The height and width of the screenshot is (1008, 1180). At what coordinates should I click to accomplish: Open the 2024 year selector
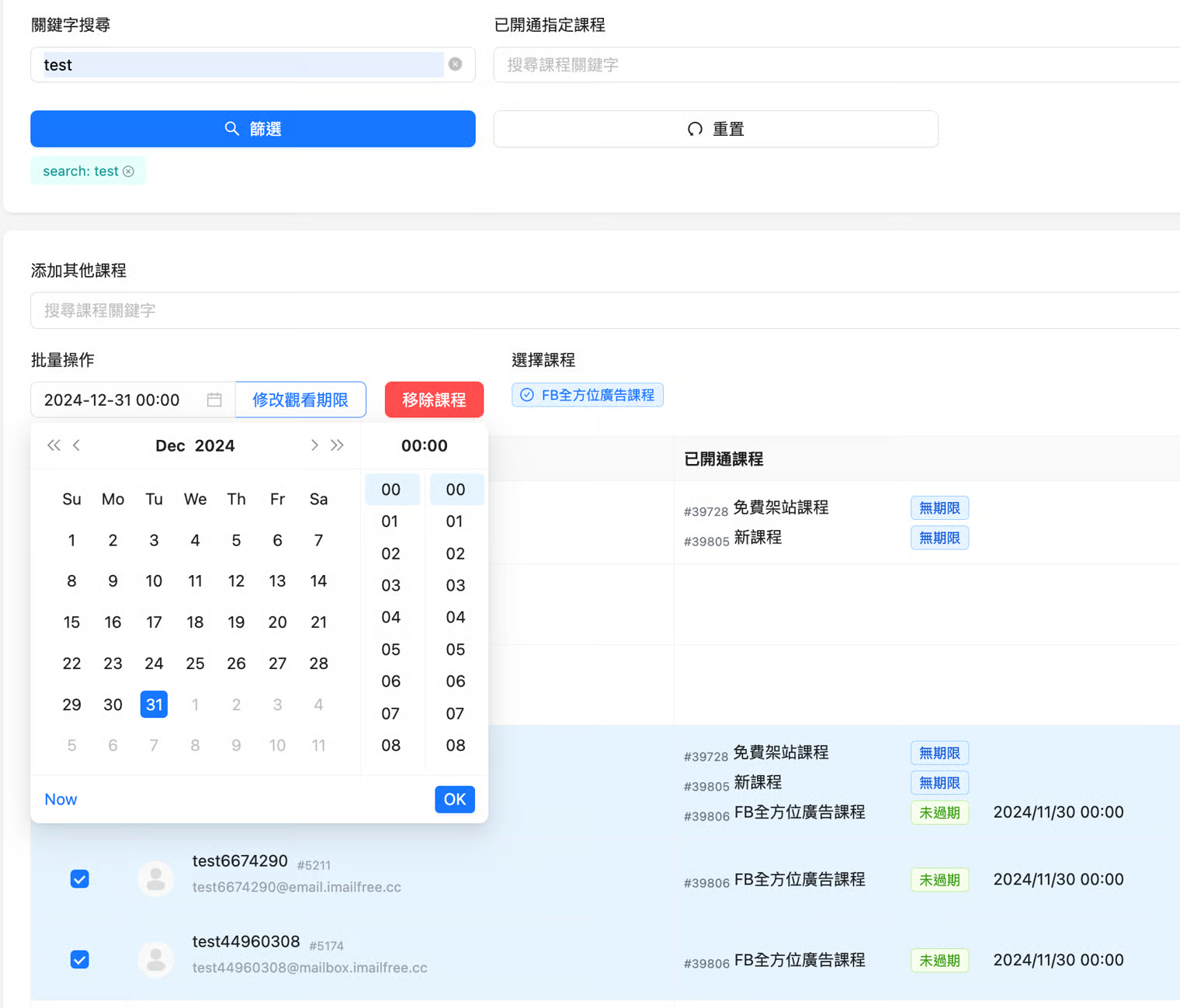pyautogui.click(x=215, y=445)
